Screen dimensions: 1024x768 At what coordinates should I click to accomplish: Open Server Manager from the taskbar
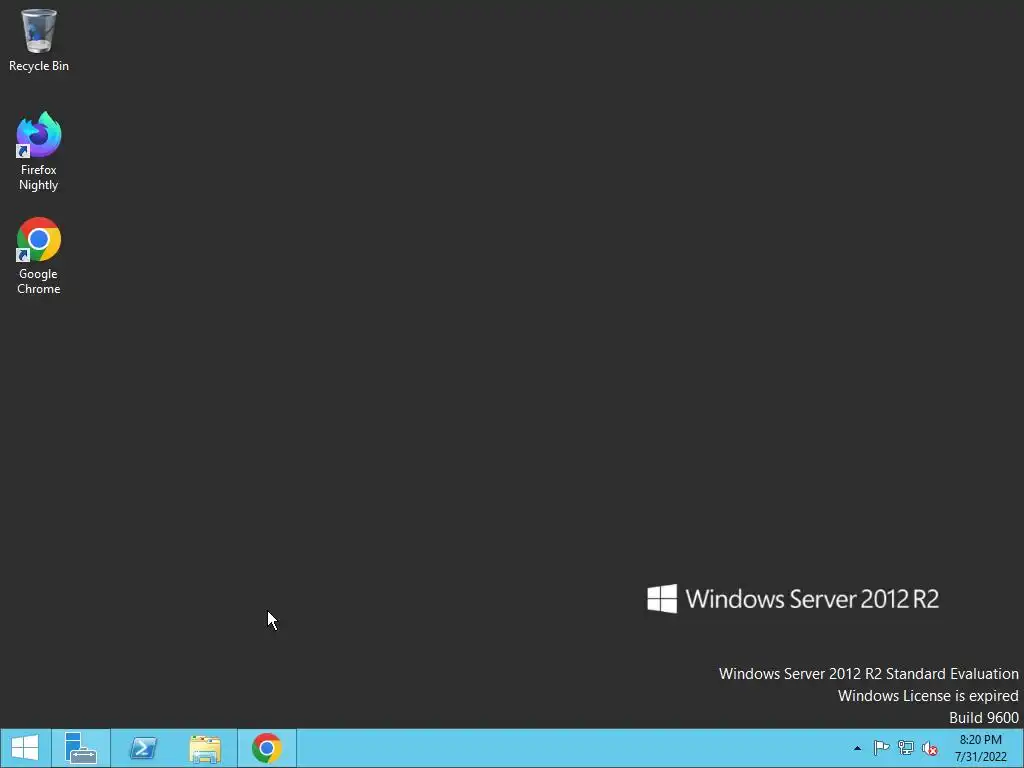(x=81, y=748)
